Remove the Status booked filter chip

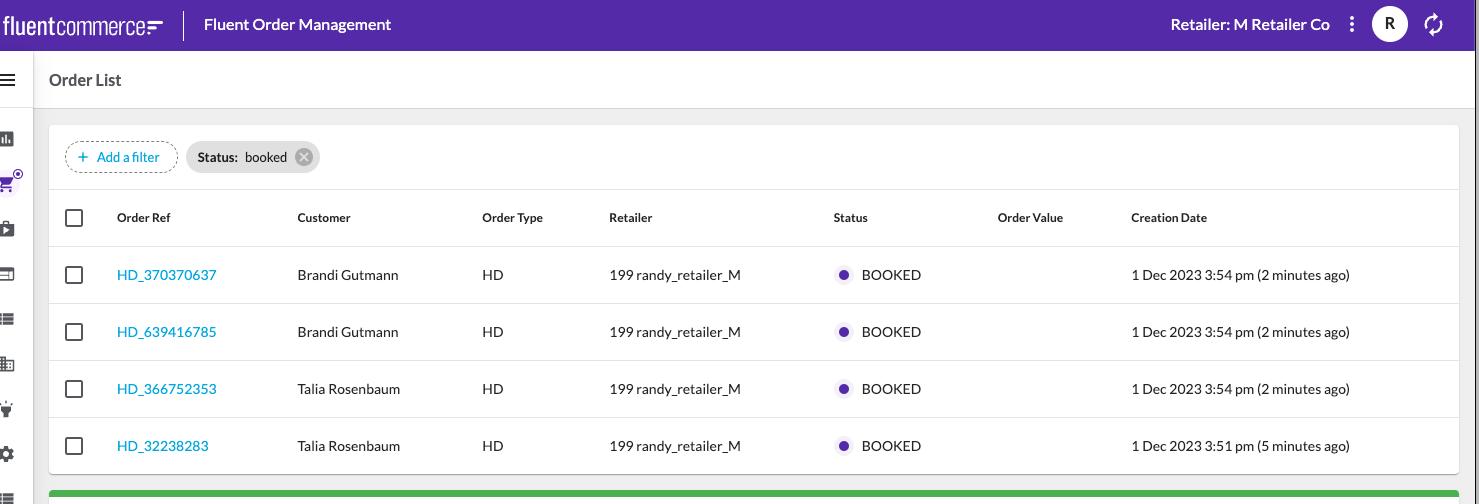tap(304, 157)
